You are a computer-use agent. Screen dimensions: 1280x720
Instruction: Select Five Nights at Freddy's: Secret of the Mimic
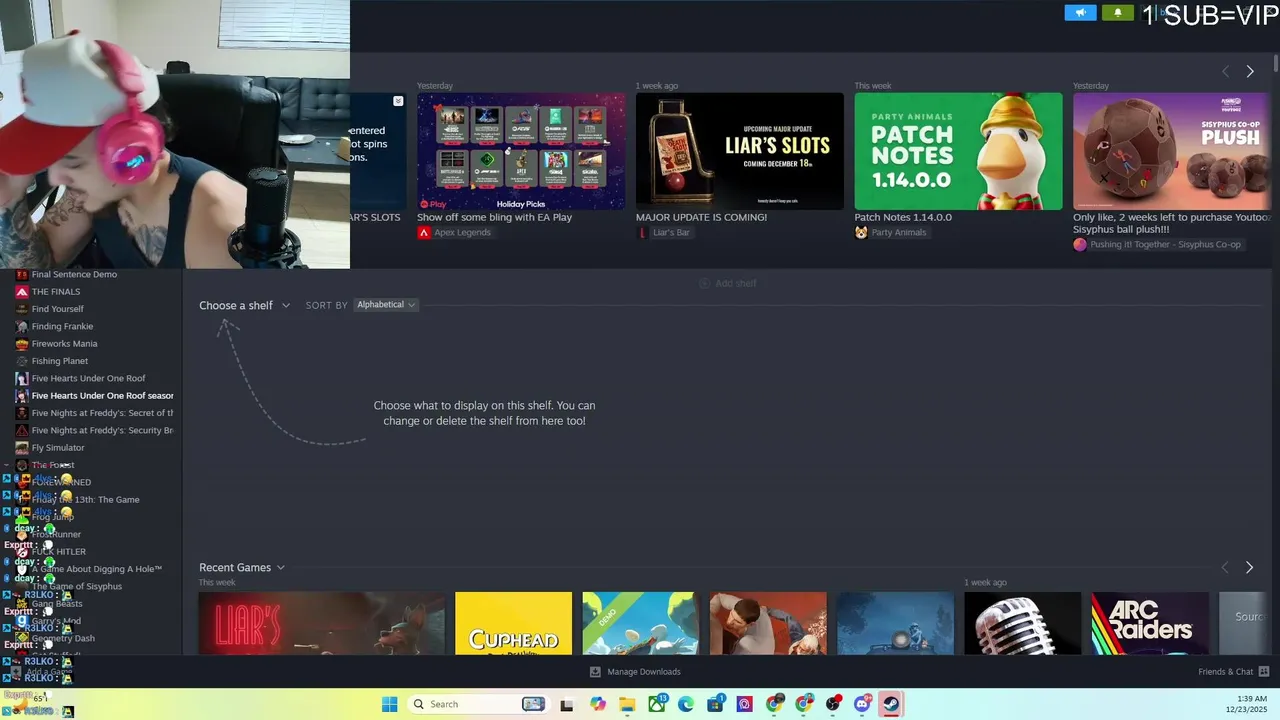click(95, 413)
